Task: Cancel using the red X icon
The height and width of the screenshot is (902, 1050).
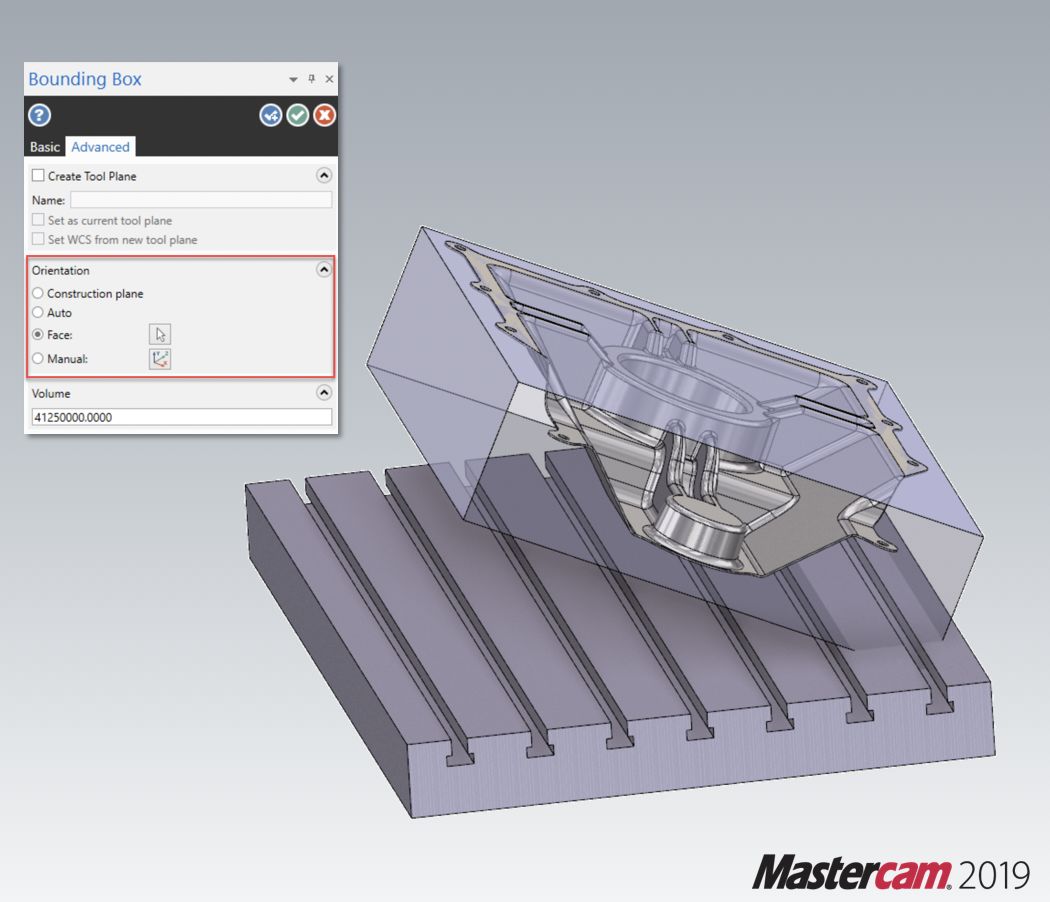Action: [x=324, y=115]
